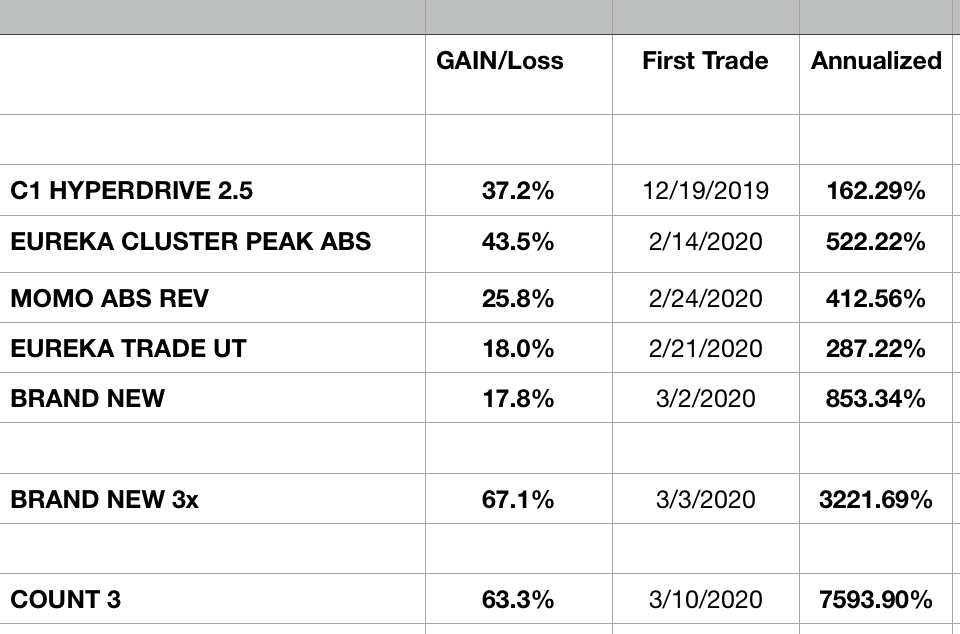The width and height of the screenshot is (960, 634).
Task: Select the 2/24/2020 date cell
Action: click(705, 298)
